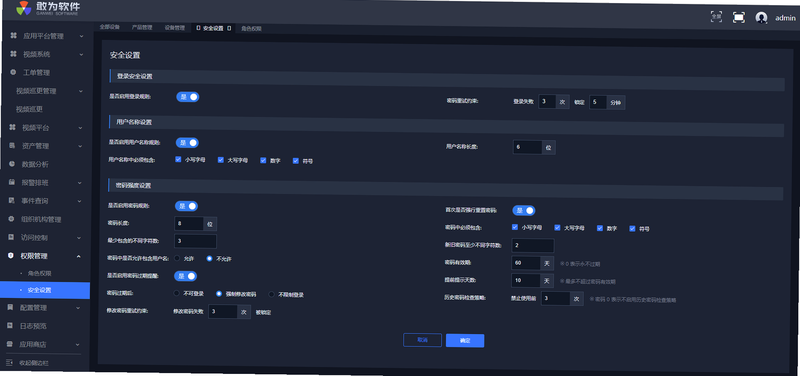800x376 pixels.
Task: Click the 工单管理 sidebar icon
Action: (13, 72)
